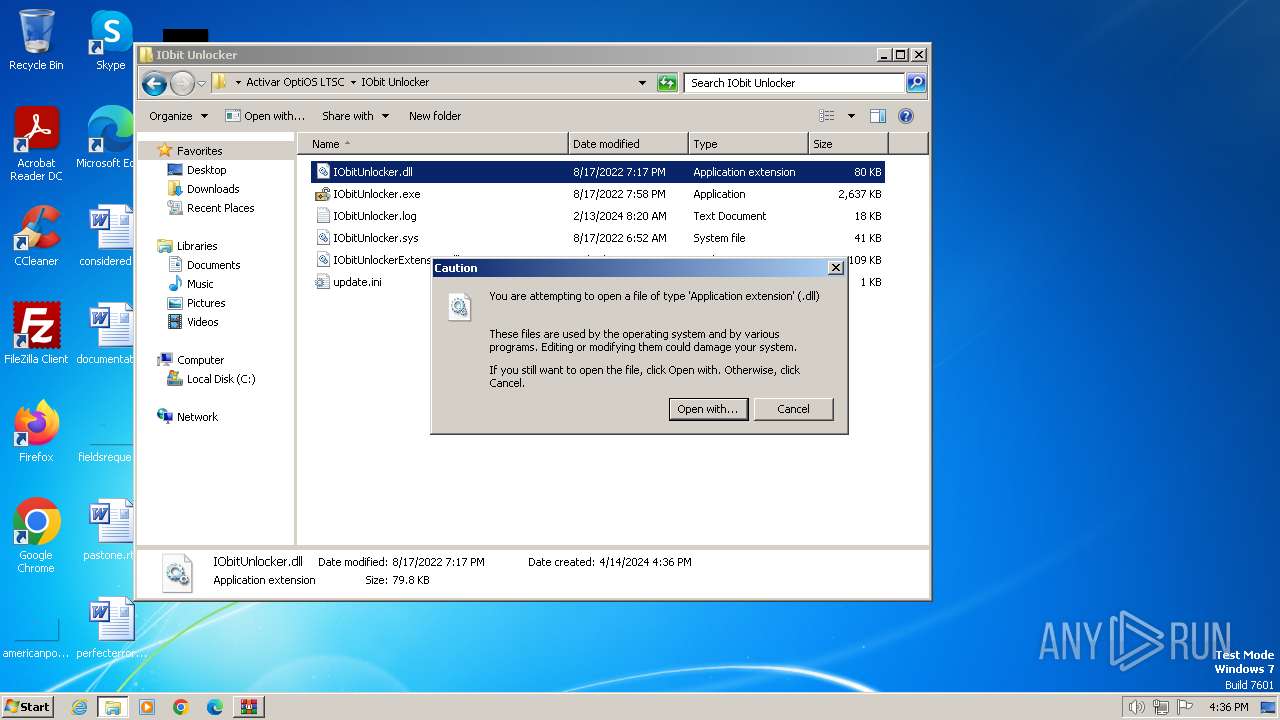1280x720 pixels.
Task: Open the perfecterror Word document icon
Action: [110, 628]
